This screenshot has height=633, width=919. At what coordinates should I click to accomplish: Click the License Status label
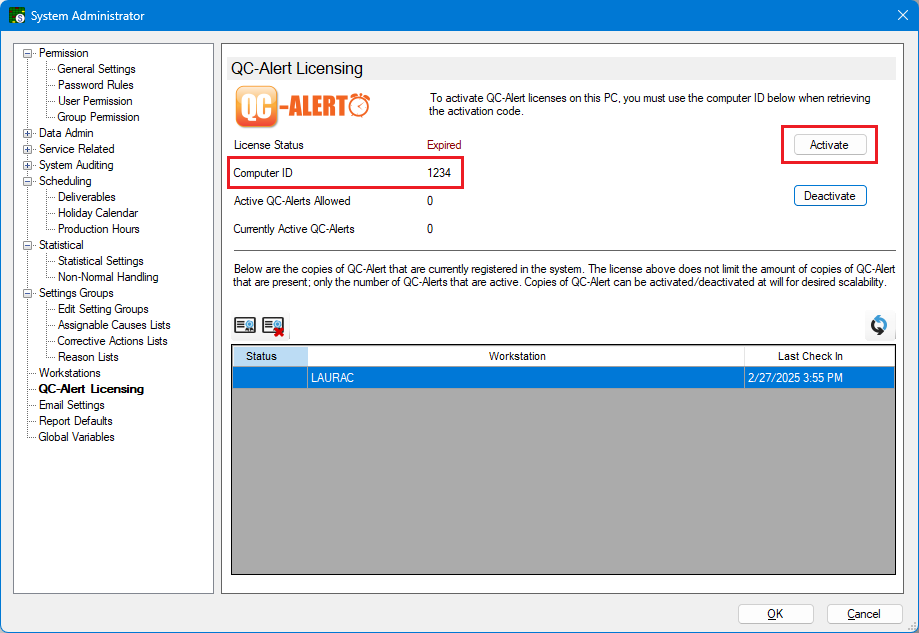(268, 145)
